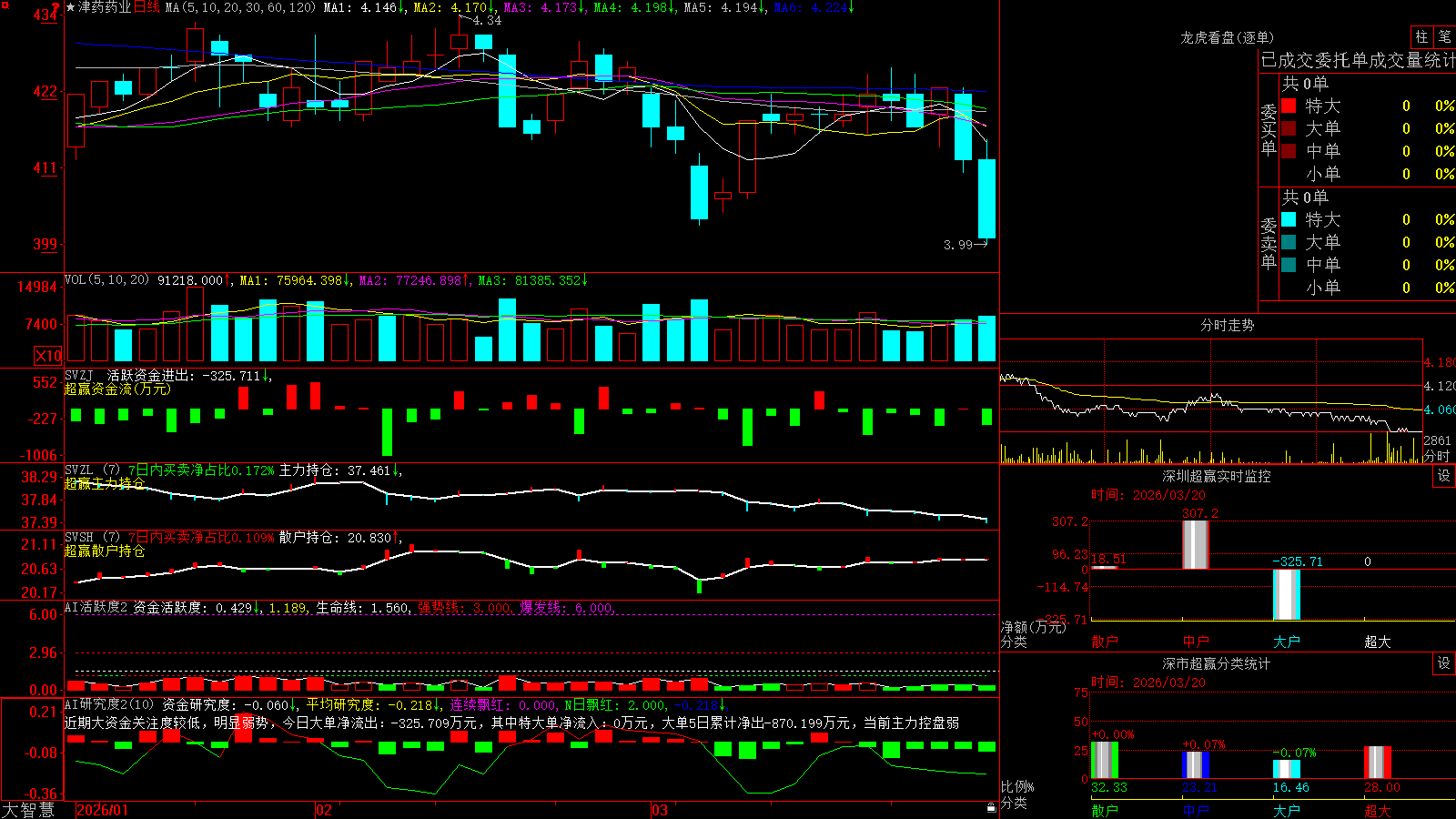Click the 3.99 low price annotation
The width and height of the screenshot is (1456, 819).
[958, 244]
